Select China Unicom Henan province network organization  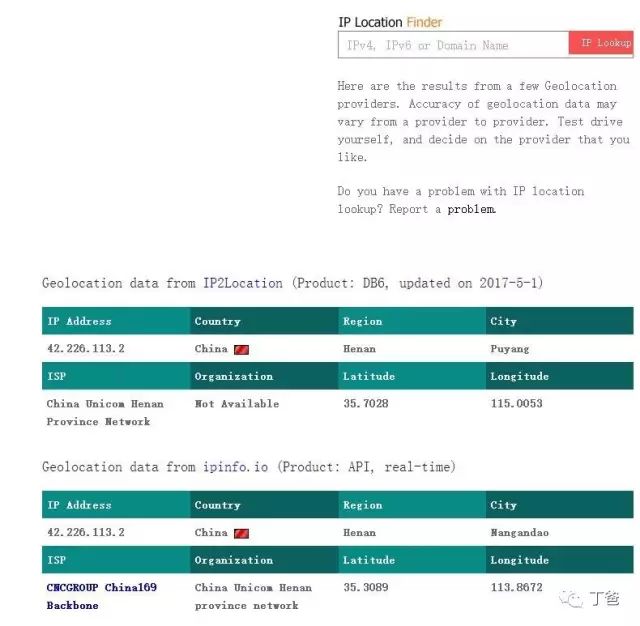253,596
